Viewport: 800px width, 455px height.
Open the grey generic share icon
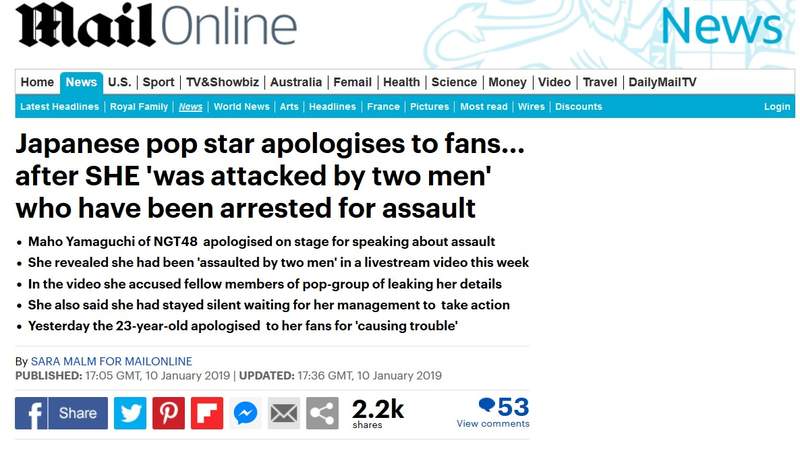322,413
